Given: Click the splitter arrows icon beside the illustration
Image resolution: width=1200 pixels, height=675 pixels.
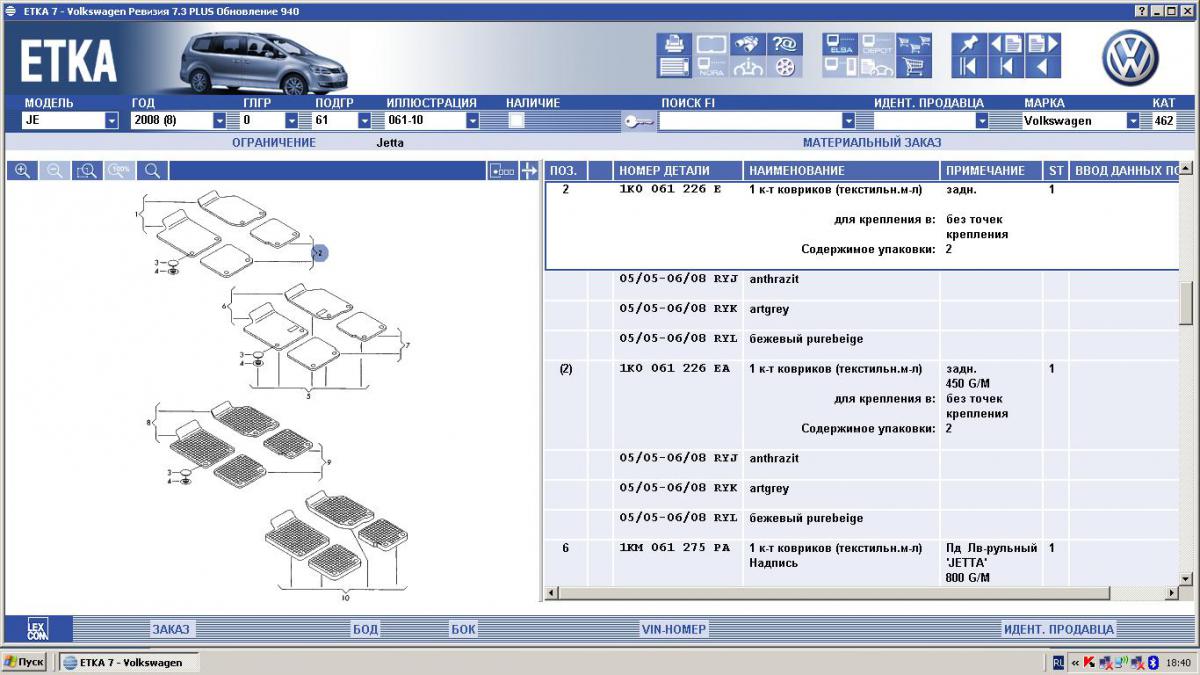Looking at the screenshot, I should tap(529, 171).
